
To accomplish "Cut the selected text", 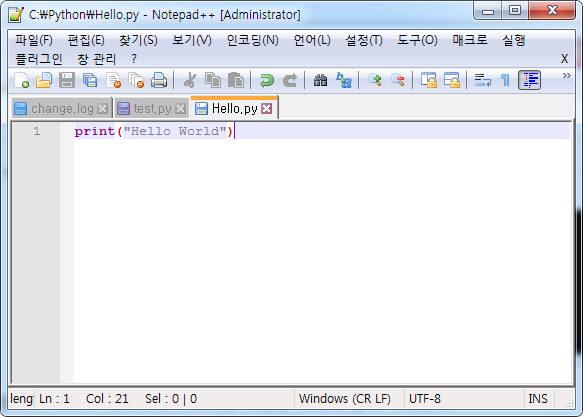I will pyautogui.click(x=190, y=80).
